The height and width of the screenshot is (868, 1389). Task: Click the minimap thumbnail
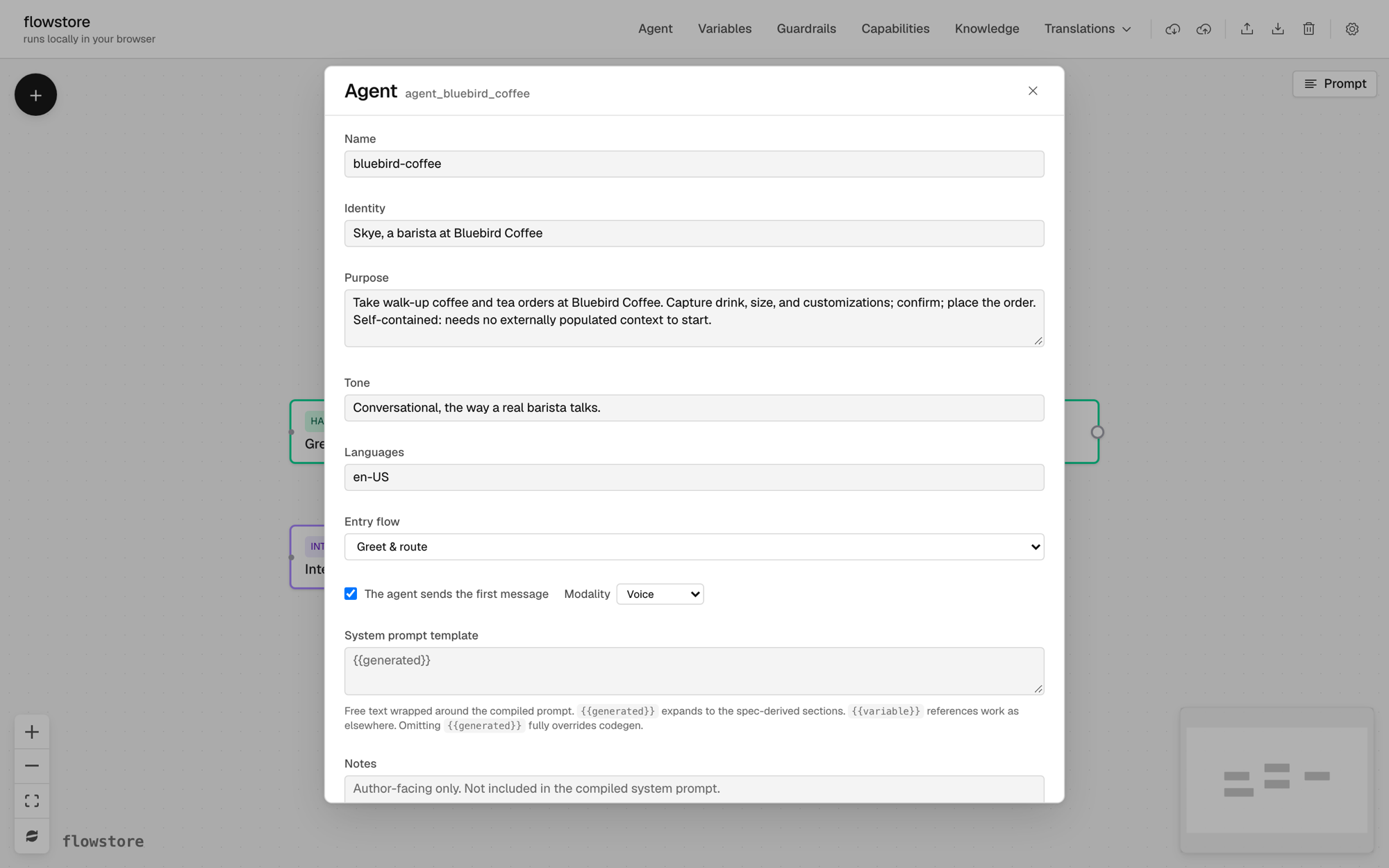point(1276,780)
